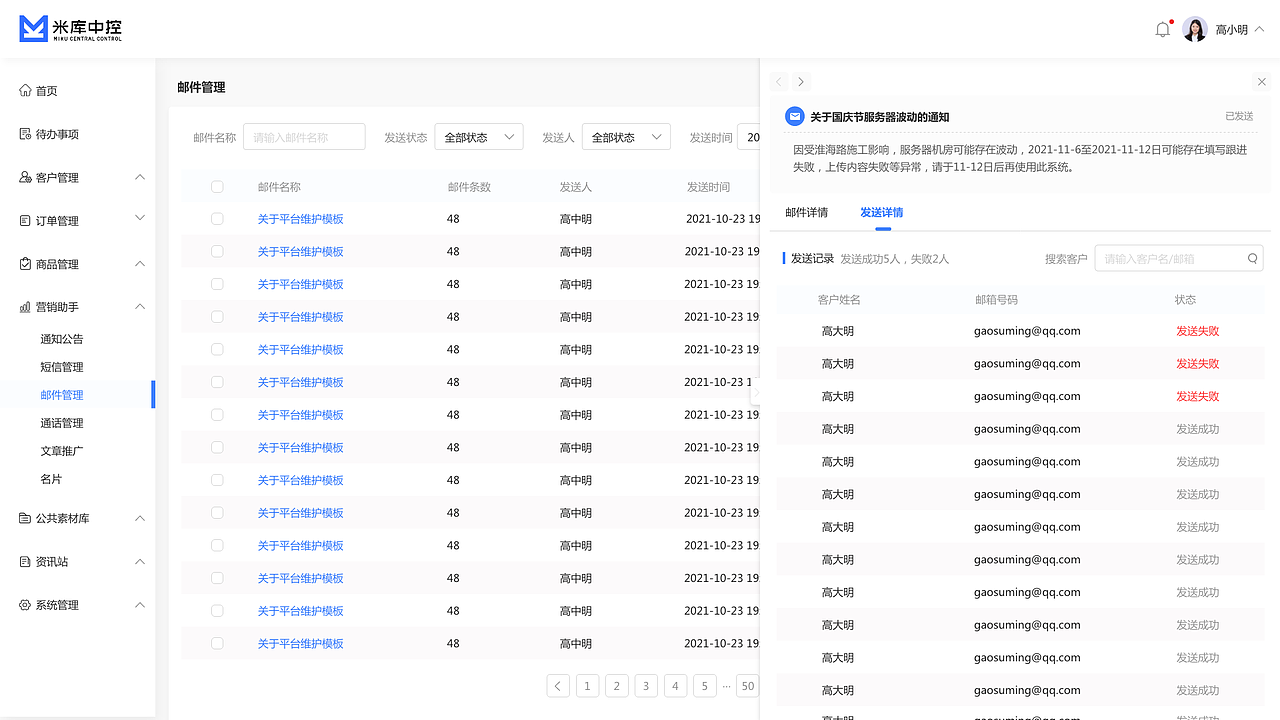The width and height of the screenshot is (1280, 720).
Task: Expand the 高小明 account dropdown arrow
Action: [1259, 29]
